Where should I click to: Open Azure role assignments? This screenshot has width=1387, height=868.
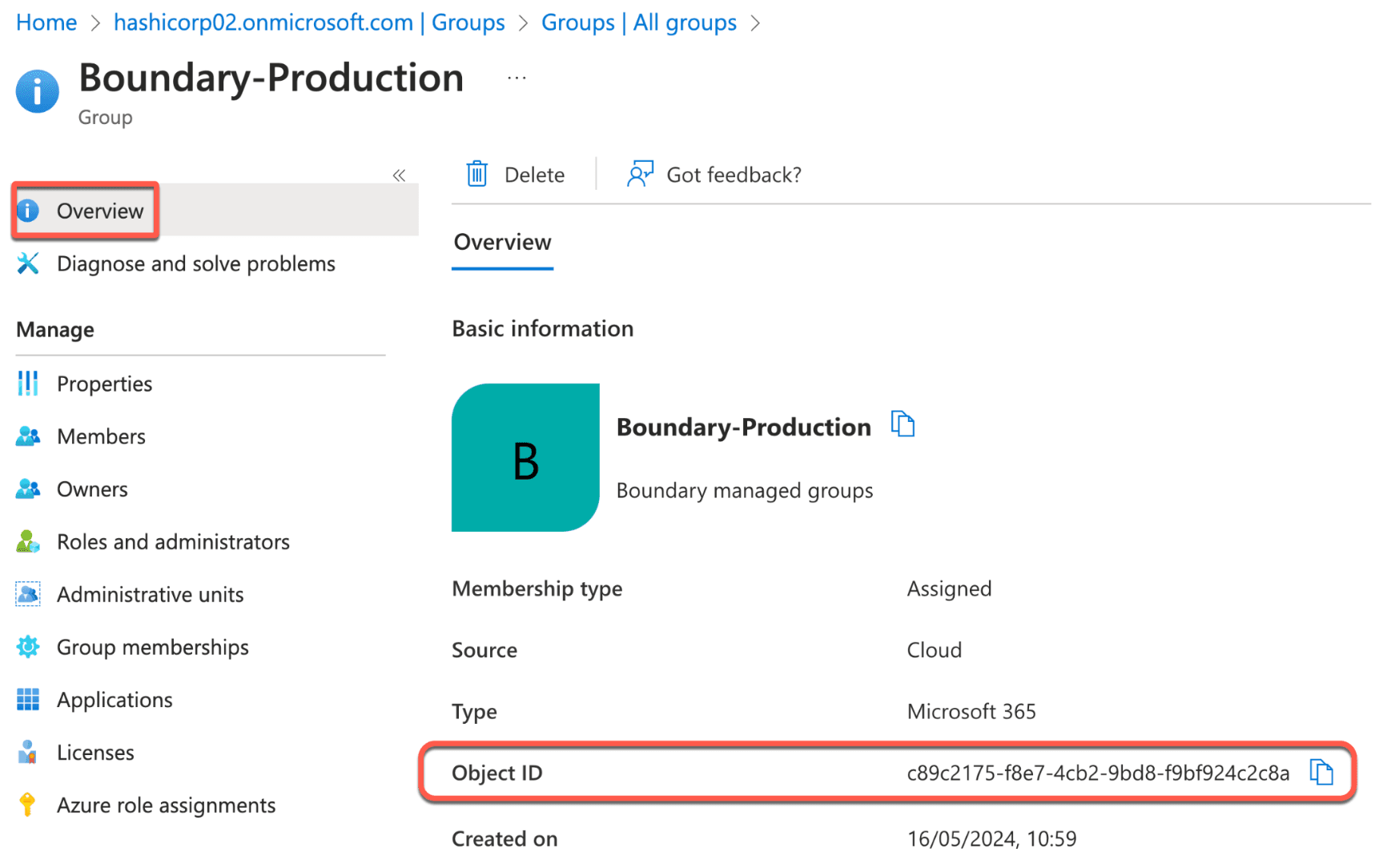166,806
